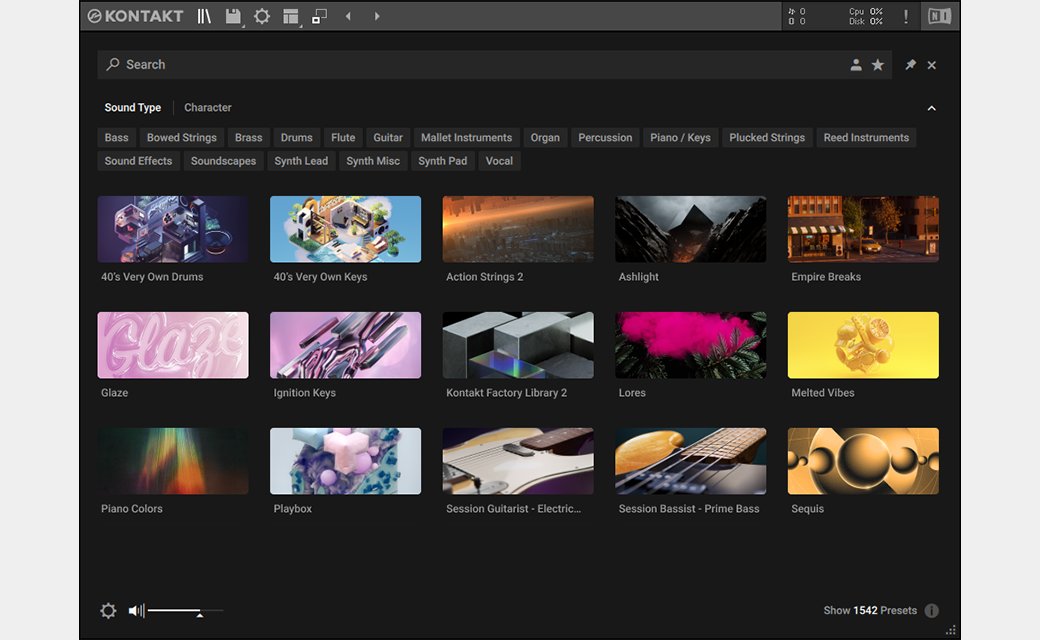
Task: Click the Native Instruments NI logo
Action: click(939, 16)
